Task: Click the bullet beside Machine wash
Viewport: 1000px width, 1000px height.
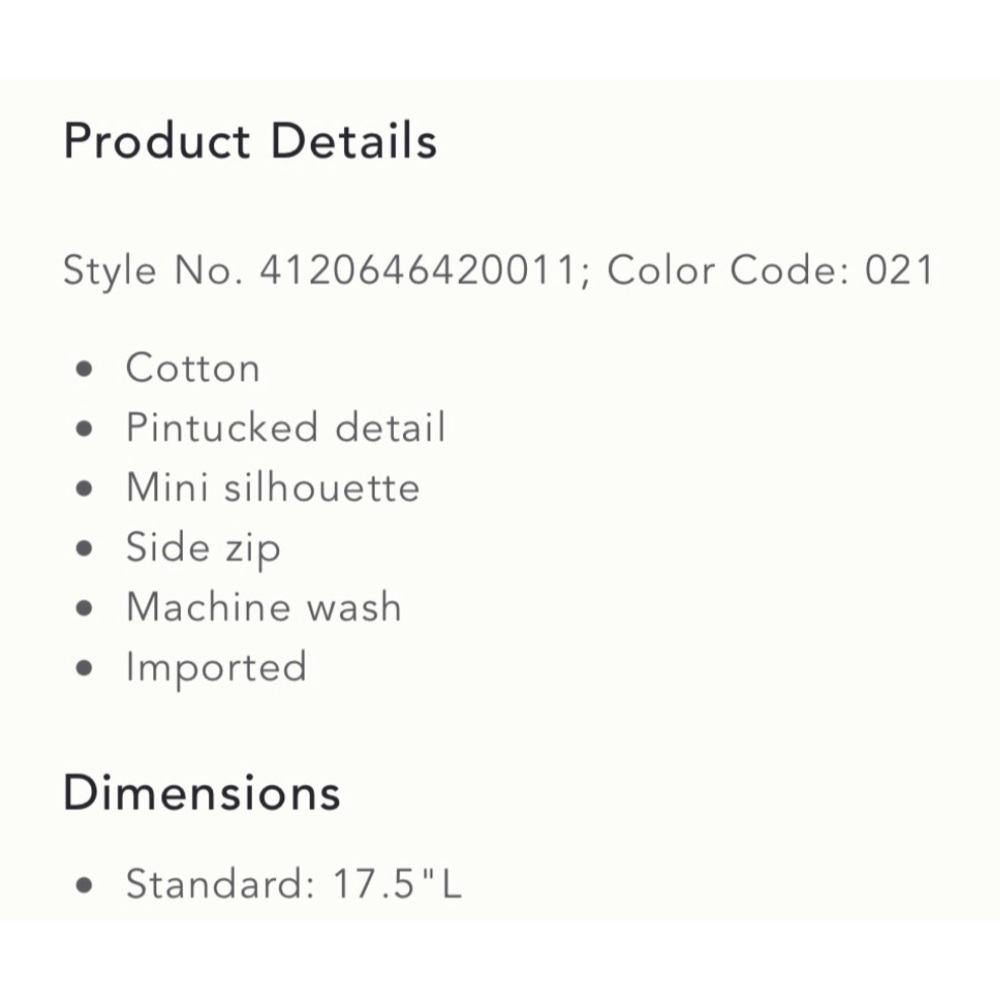Action: tap(84, 608)
